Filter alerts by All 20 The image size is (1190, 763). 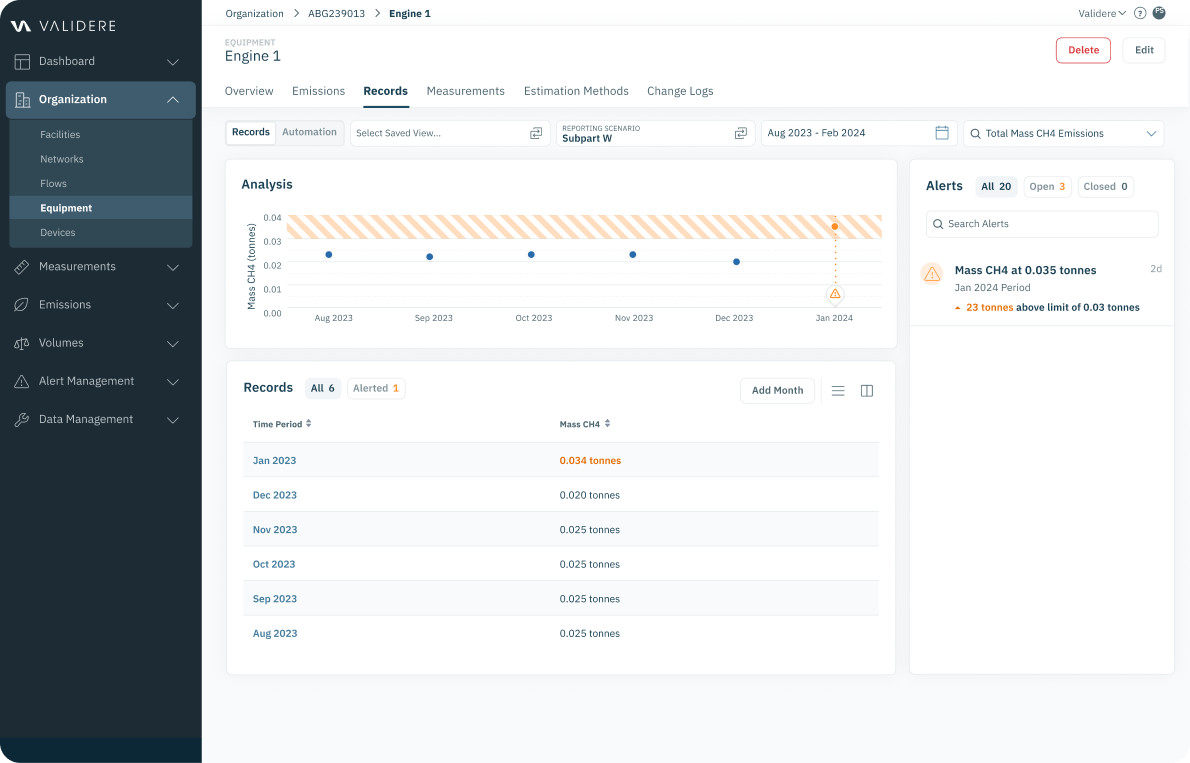pos(996,187)
